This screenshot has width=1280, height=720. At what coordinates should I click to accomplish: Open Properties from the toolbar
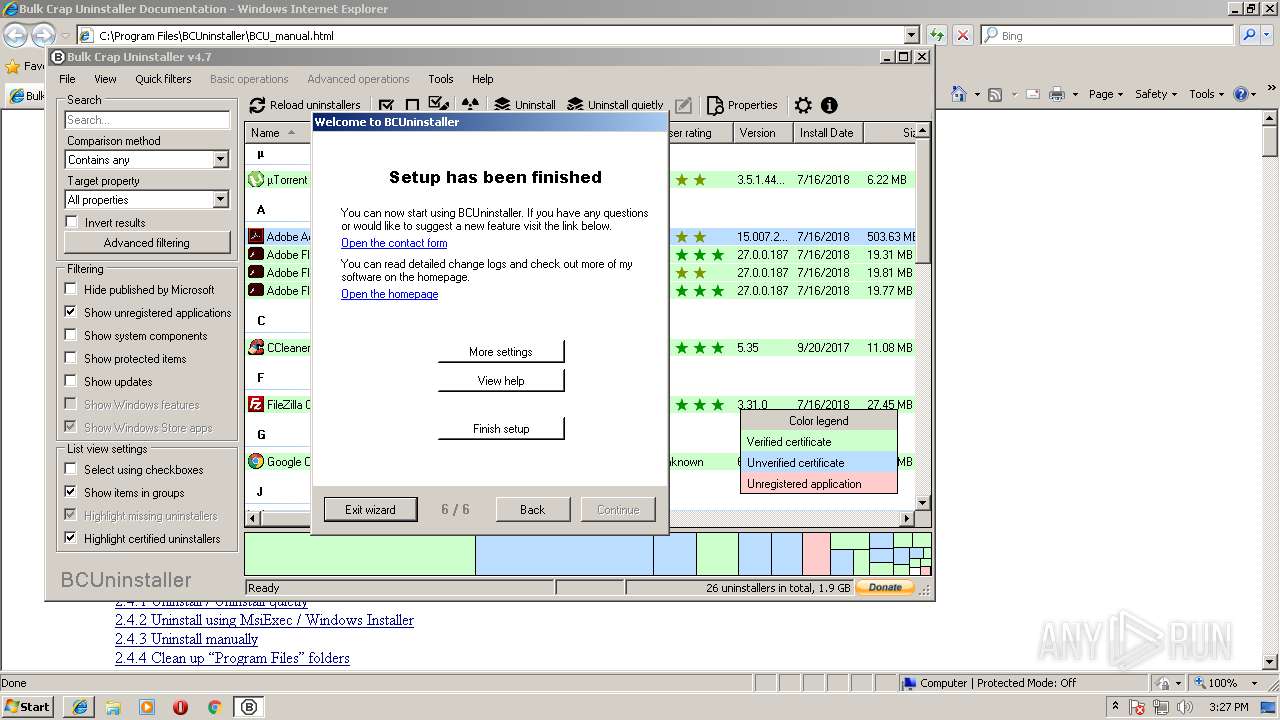click(742, 105)
